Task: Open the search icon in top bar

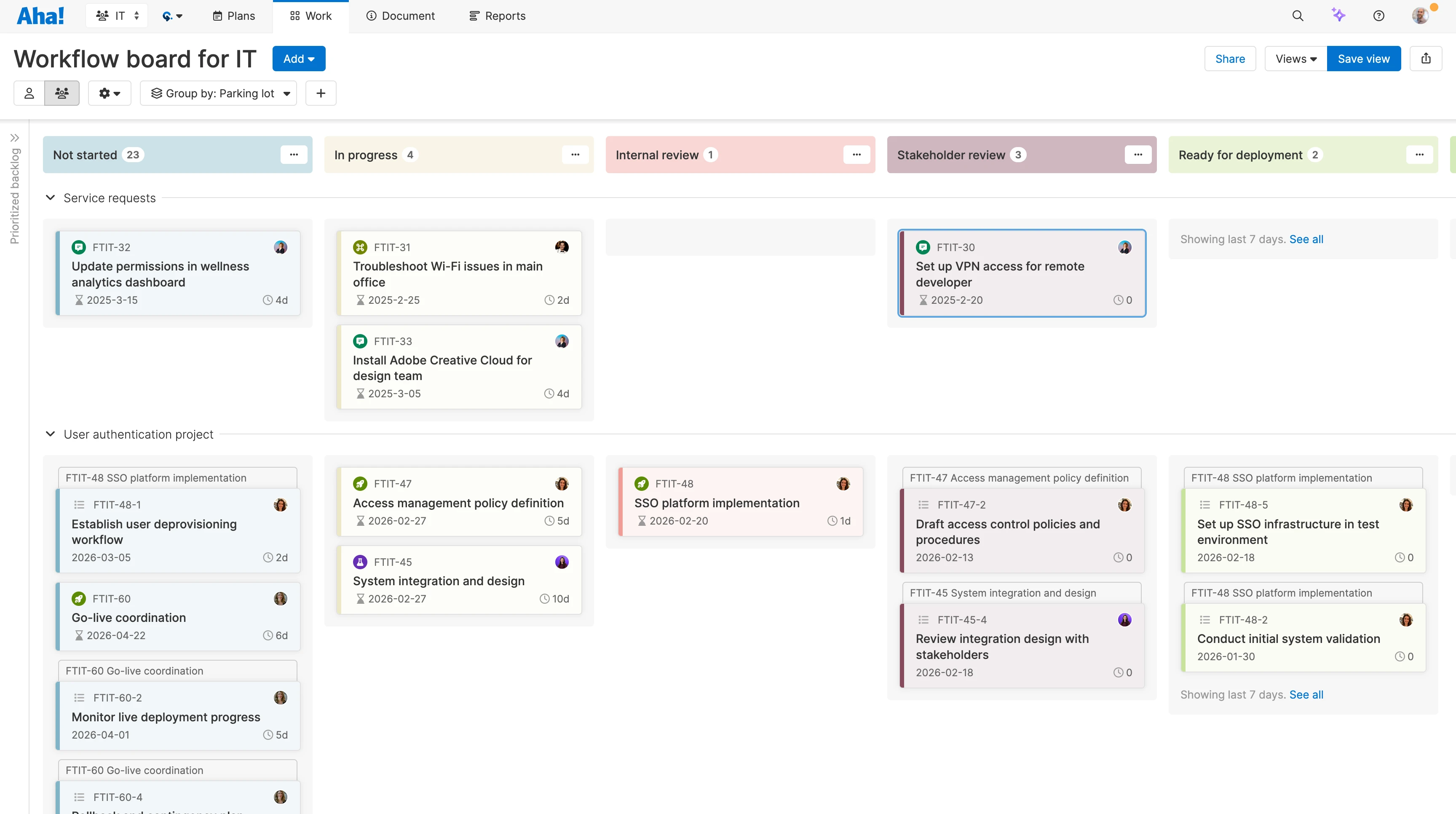Action: pyautogui.click(x=1297, y=15)
